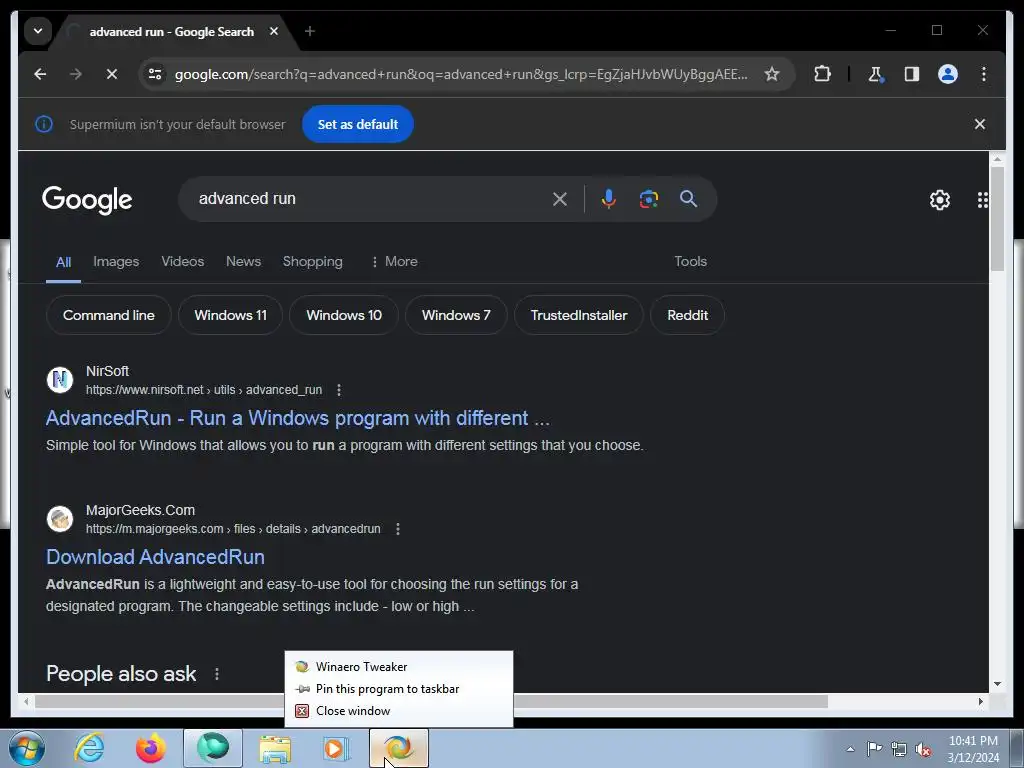Filter by Command line chip
The width and height of the screenshot is (1024, 768).
pos(108,315)
